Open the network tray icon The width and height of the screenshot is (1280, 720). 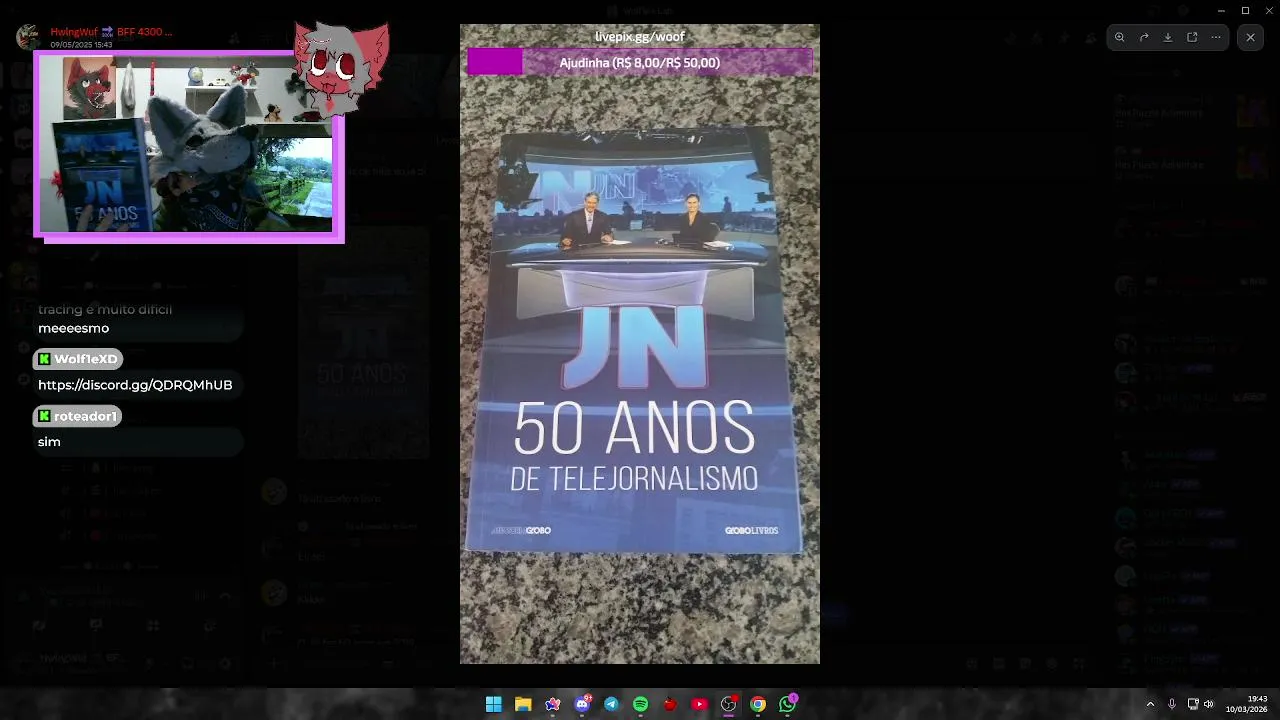coord(1192,704)
